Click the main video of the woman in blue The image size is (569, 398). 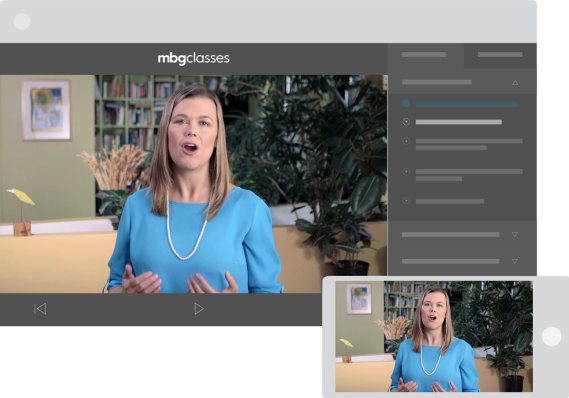click(x=193, y=184)
